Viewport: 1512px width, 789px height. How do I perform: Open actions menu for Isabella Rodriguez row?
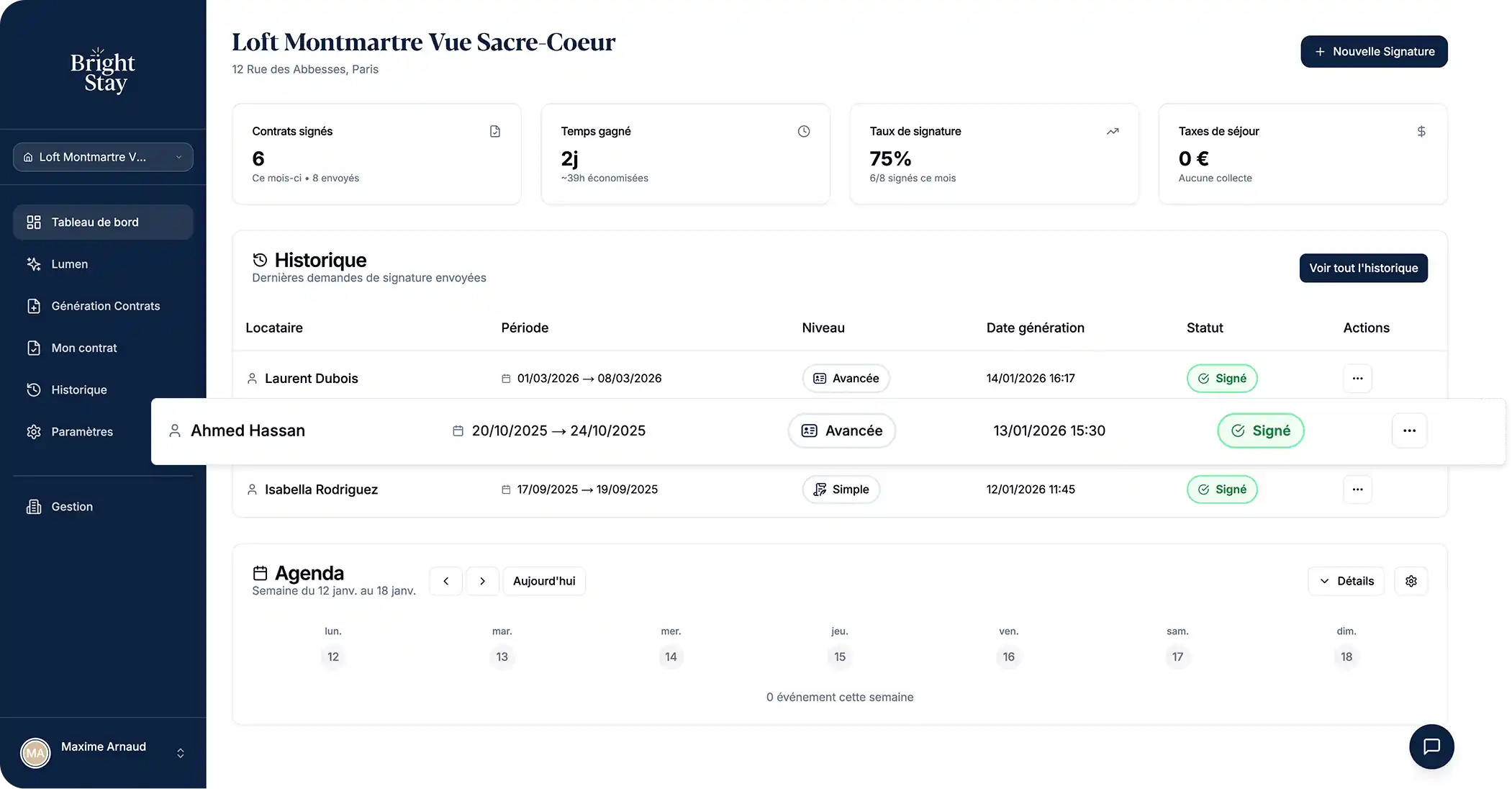[1357, 490]
